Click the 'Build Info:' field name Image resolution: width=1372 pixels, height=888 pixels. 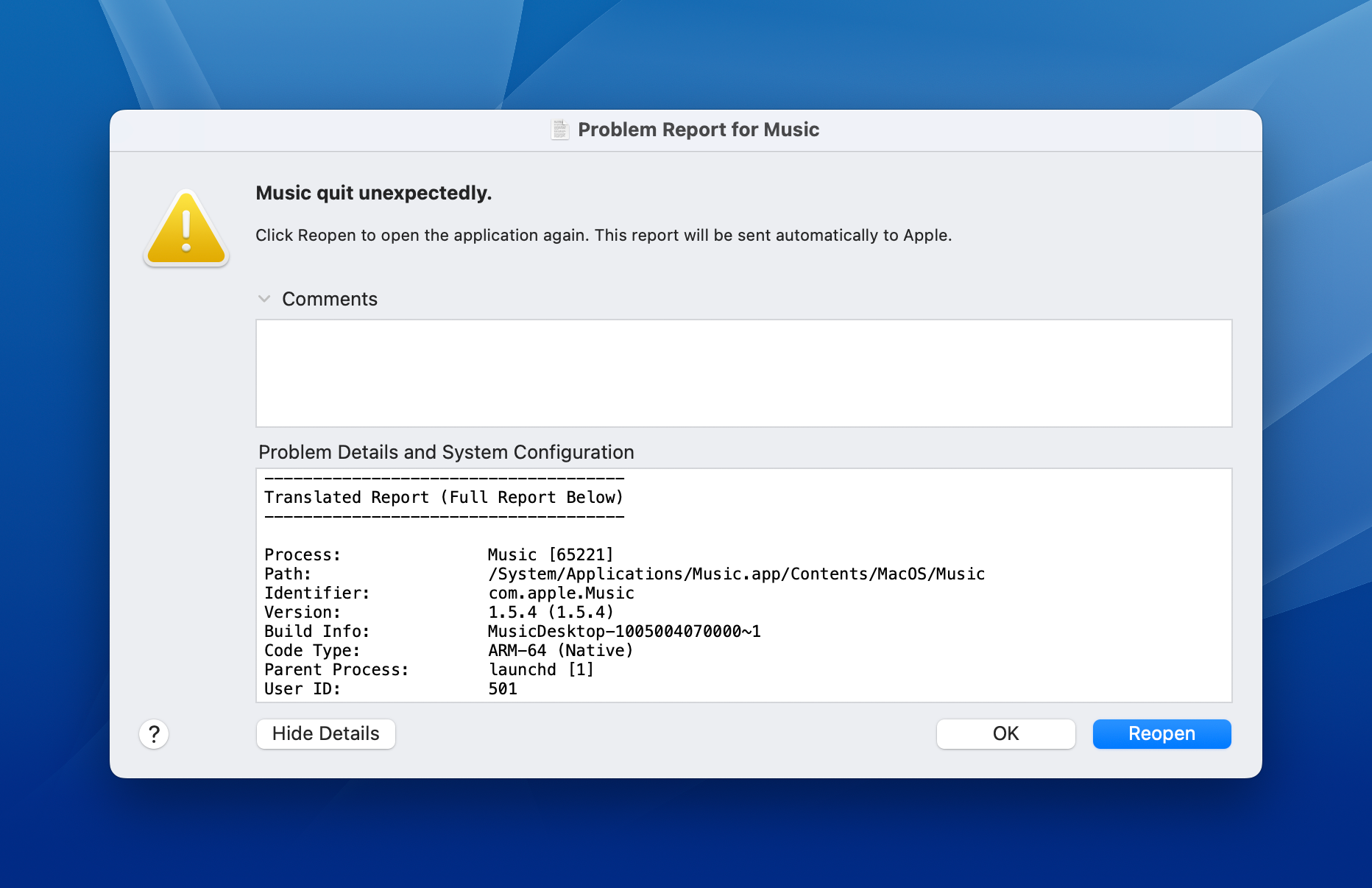pos(317,631)
